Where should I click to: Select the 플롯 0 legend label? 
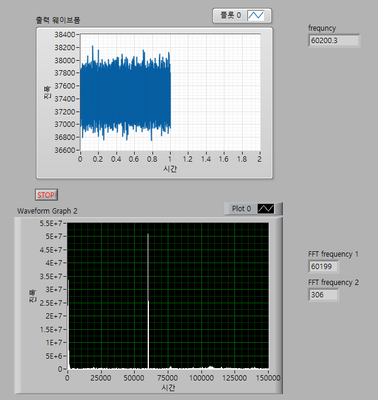(230, 15)
